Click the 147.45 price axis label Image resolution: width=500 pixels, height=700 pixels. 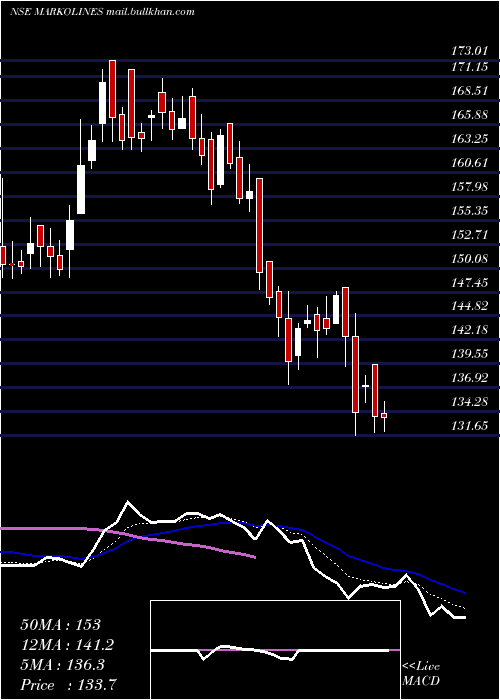(469, 283)
